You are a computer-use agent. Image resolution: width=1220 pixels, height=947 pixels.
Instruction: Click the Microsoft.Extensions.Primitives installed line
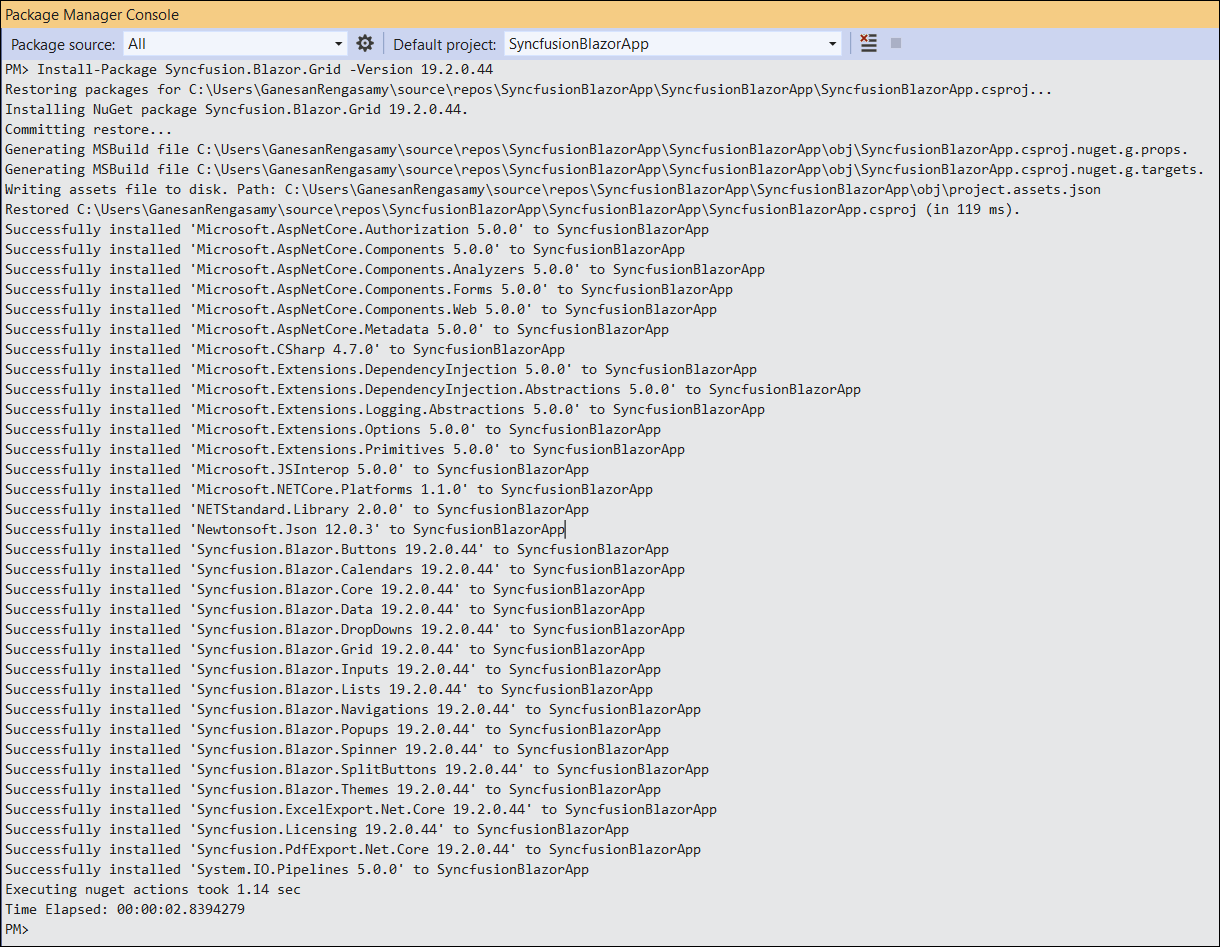tap(345, 449)
